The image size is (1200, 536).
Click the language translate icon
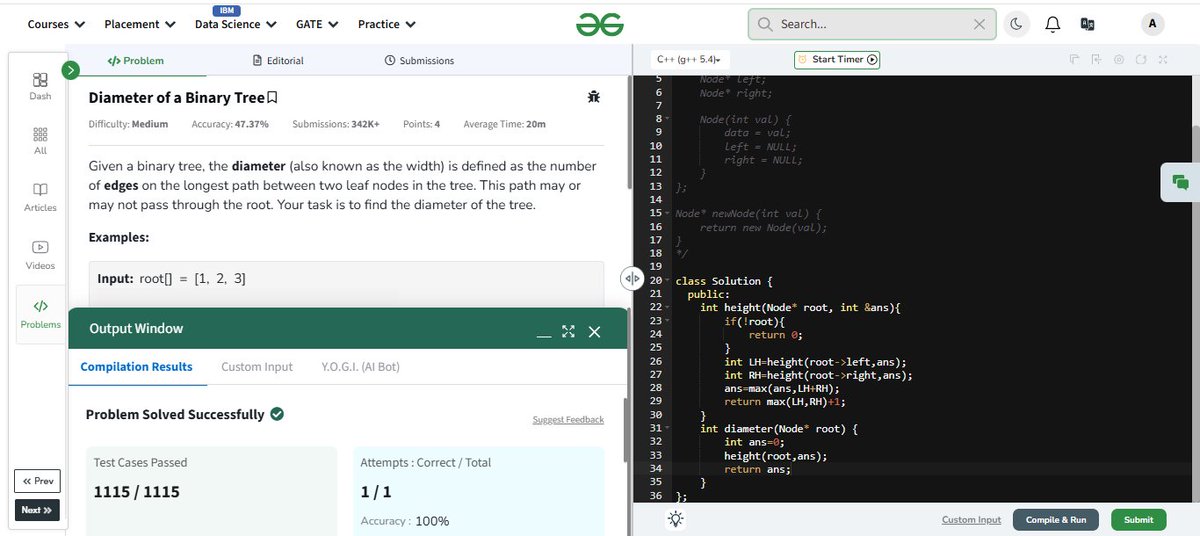pyautogui.click(x=1088, y=24)
